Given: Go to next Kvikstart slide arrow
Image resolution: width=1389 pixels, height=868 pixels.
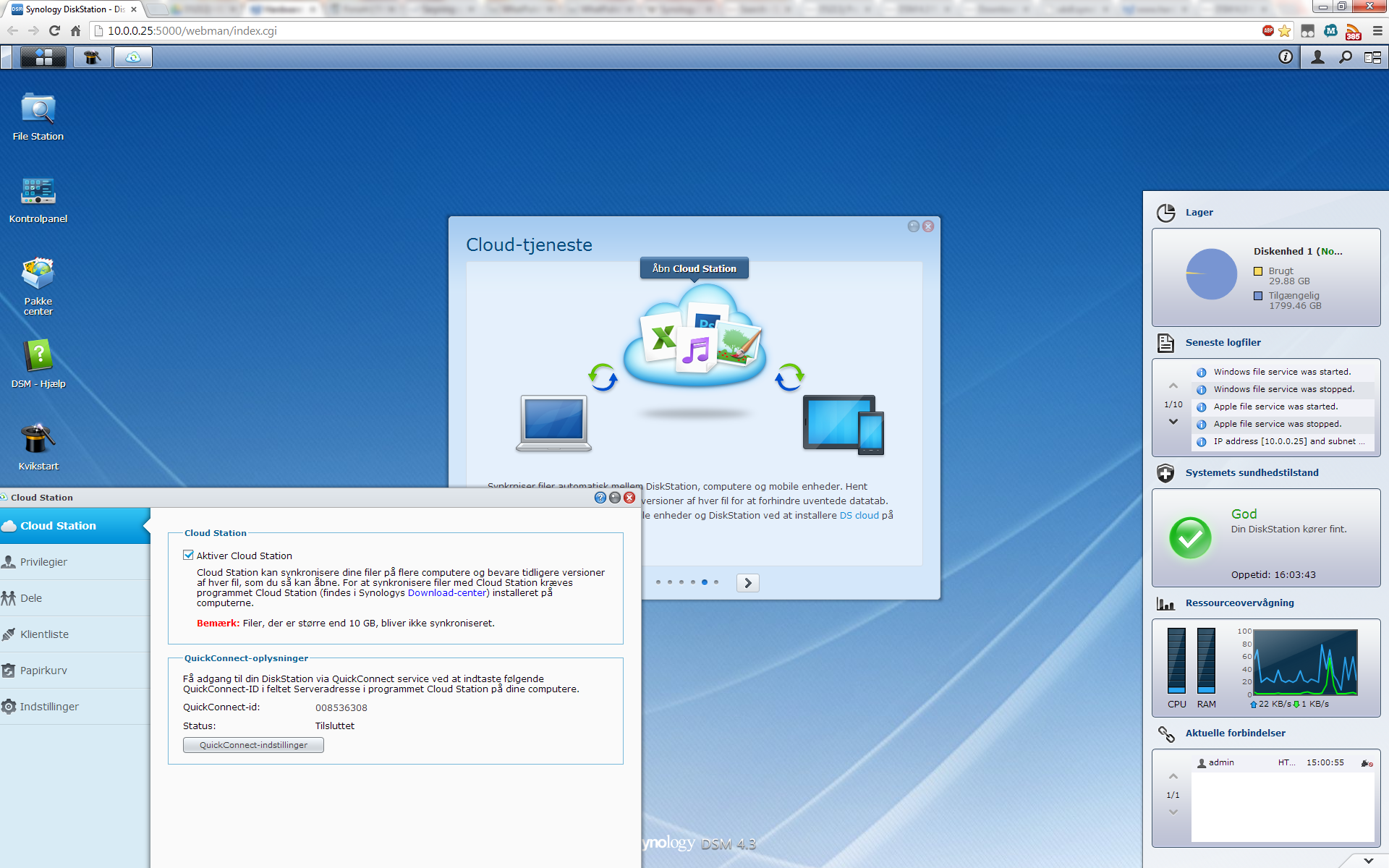Looking at the screenshot, I should [748, 582].
